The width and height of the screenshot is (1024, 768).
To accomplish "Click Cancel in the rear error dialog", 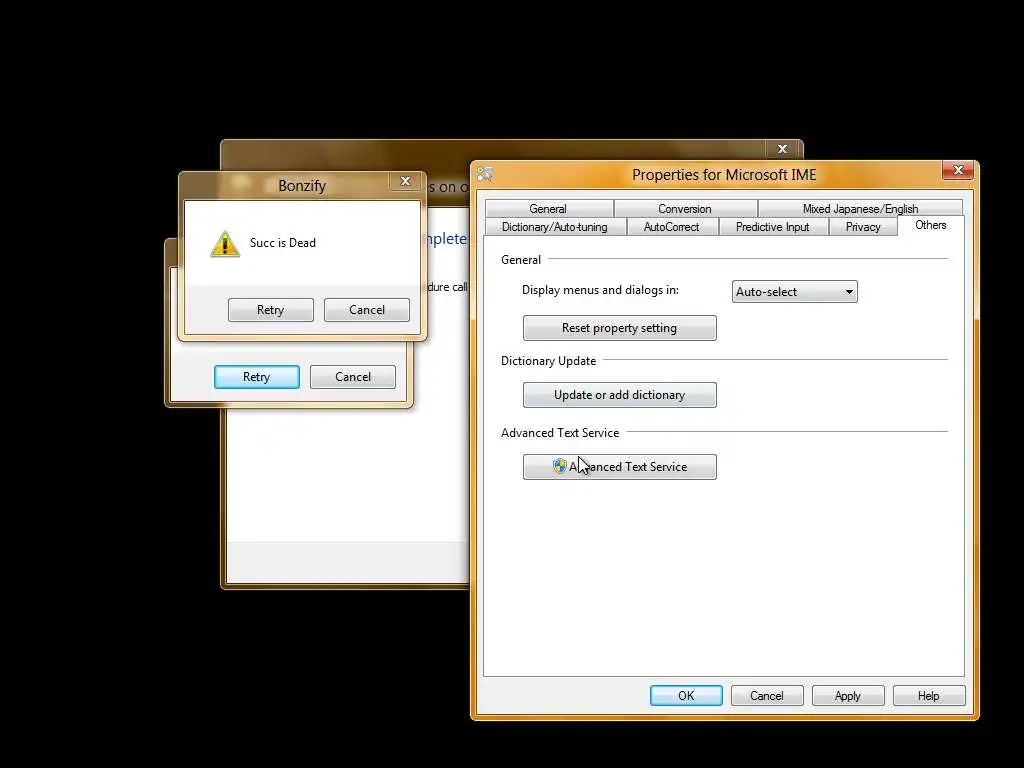I will [x=353, y=377].
